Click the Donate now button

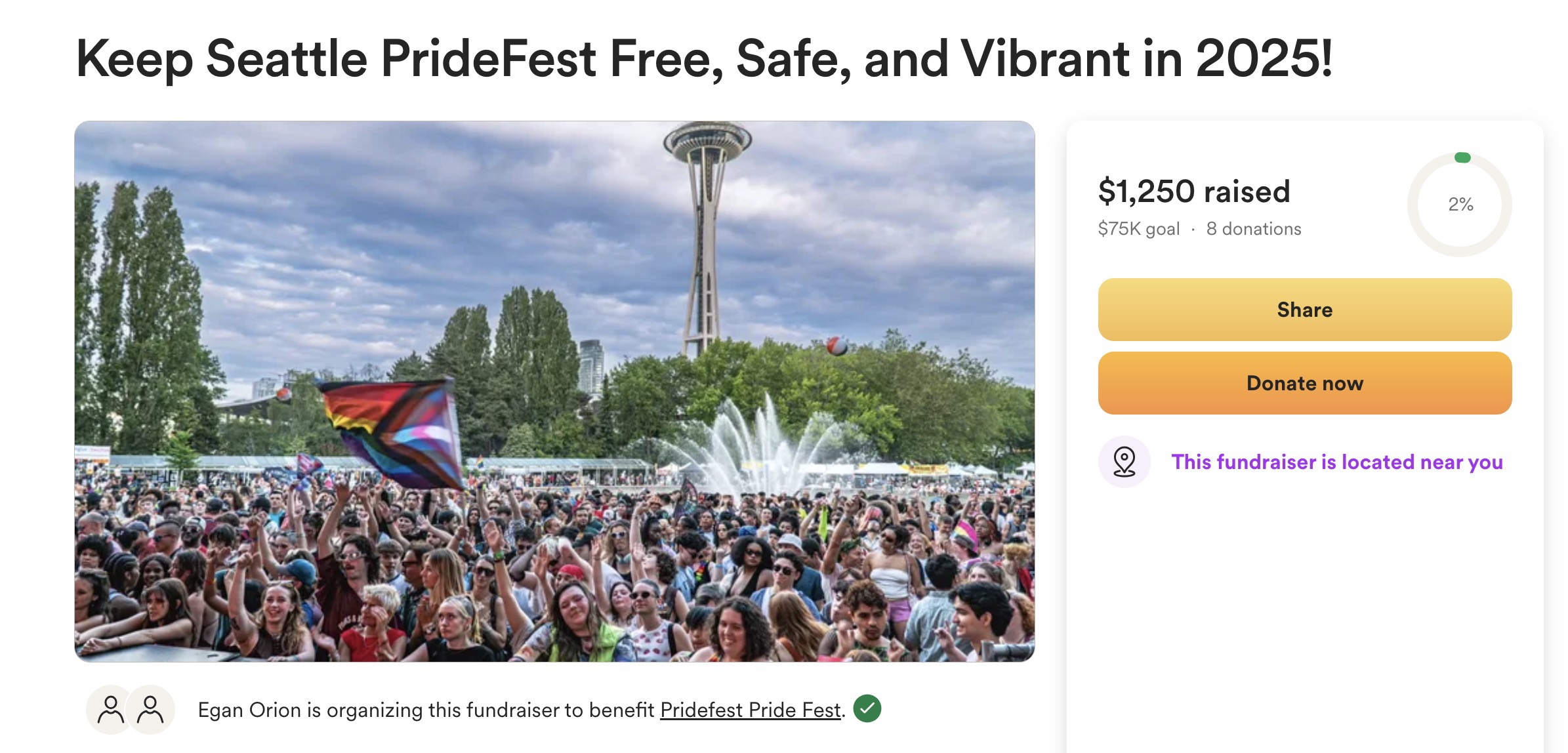click(1305, 383)
